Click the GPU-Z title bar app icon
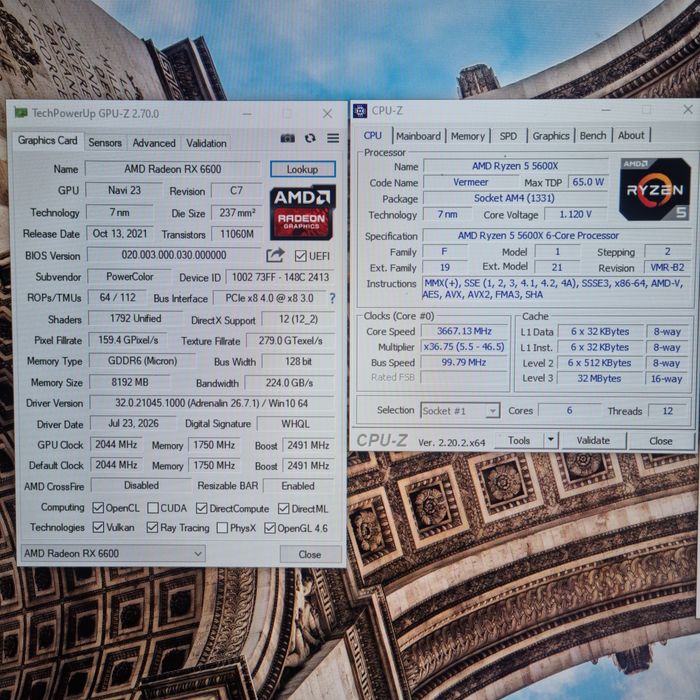The height and width of the screenshot is (700, 700). (21, 112)
